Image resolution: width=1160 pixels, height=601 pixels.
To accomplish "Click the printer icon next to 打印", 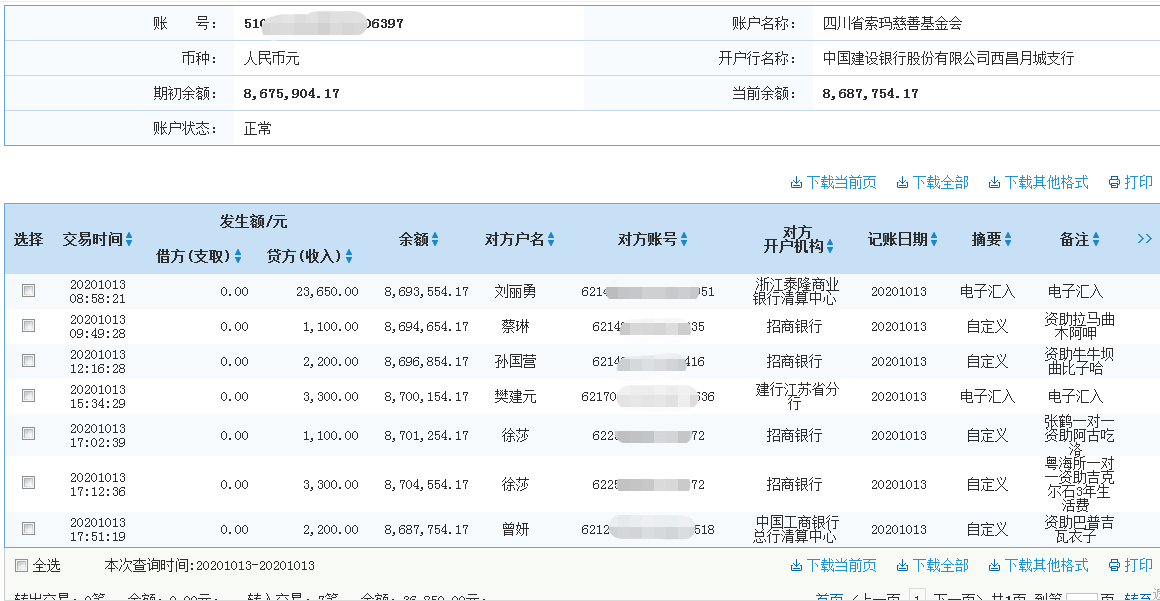I will click(1113, 182).
